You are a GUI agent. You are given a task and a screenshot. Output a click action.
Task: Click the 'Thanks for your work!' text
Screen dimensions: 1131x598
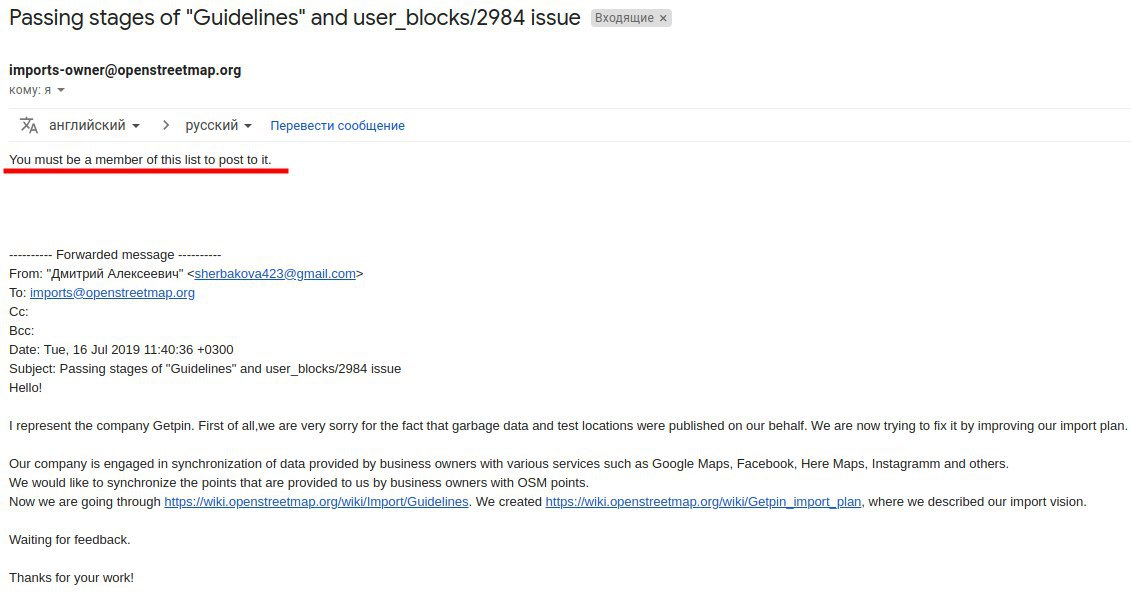coord(71,578)
